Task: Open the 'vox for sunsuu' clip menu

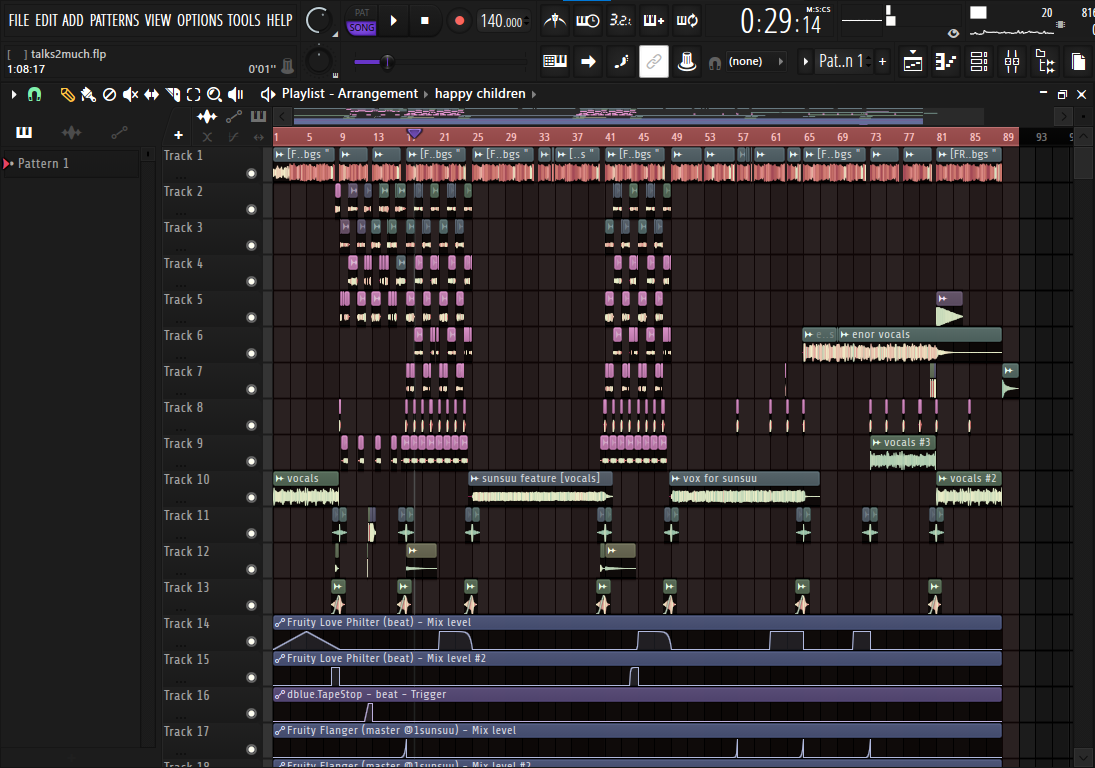Action: coord(675,478)
